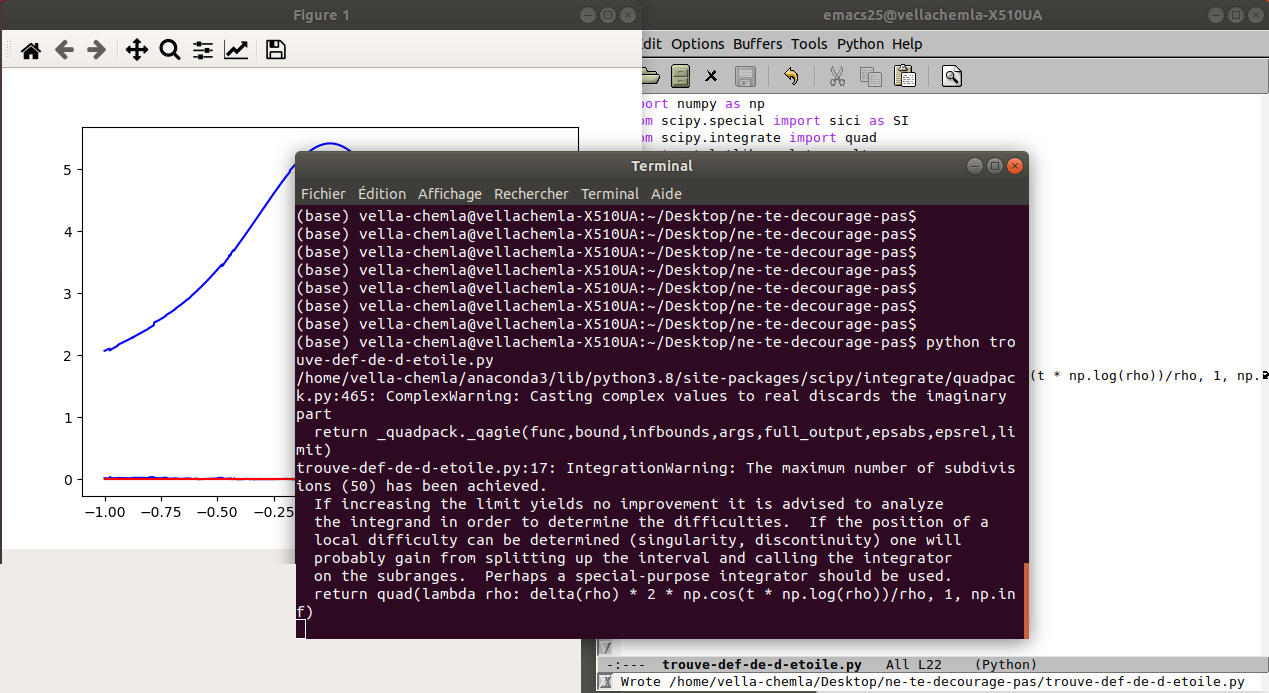Click the Emacs open directory cabinet icon
1269x693 pixels.
coord(681,76)
